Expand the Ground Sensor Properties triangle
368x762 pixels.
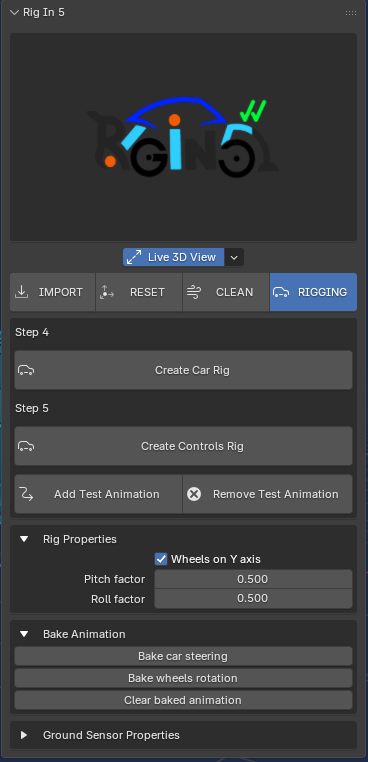(x=24, y=735)
